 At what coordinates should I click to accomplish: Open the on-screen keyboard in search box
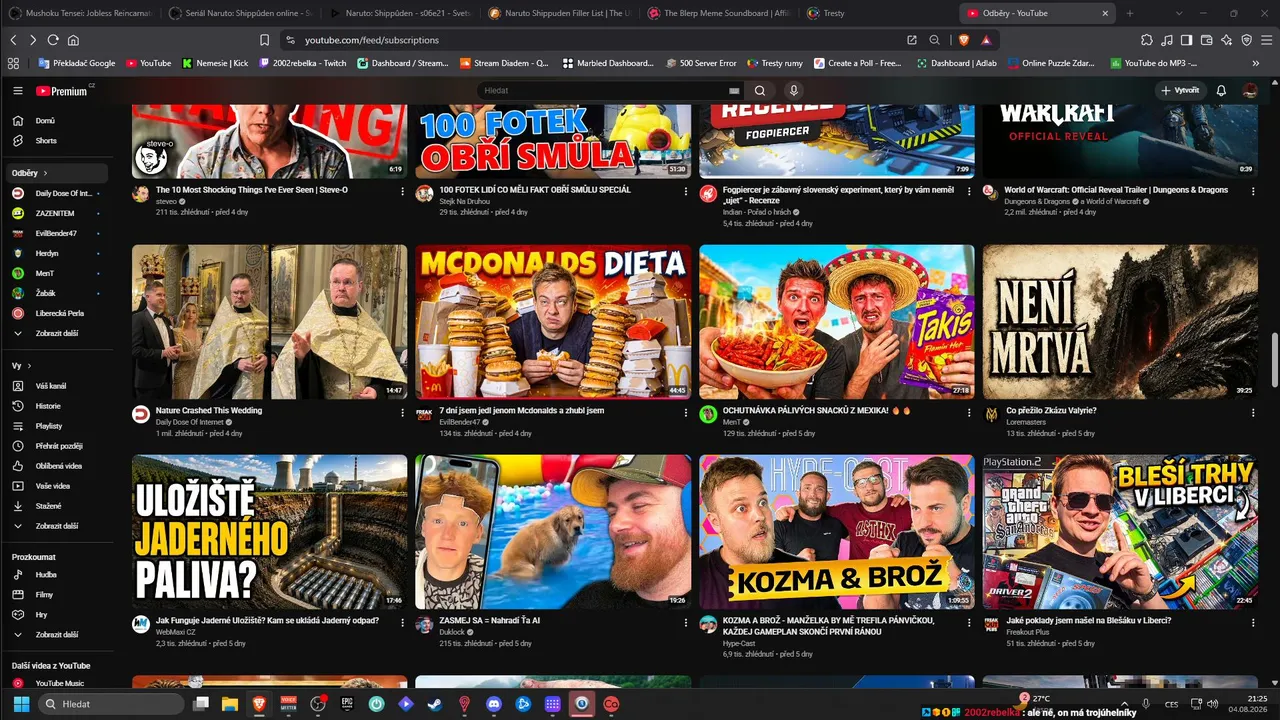click(x=734, y=91)
